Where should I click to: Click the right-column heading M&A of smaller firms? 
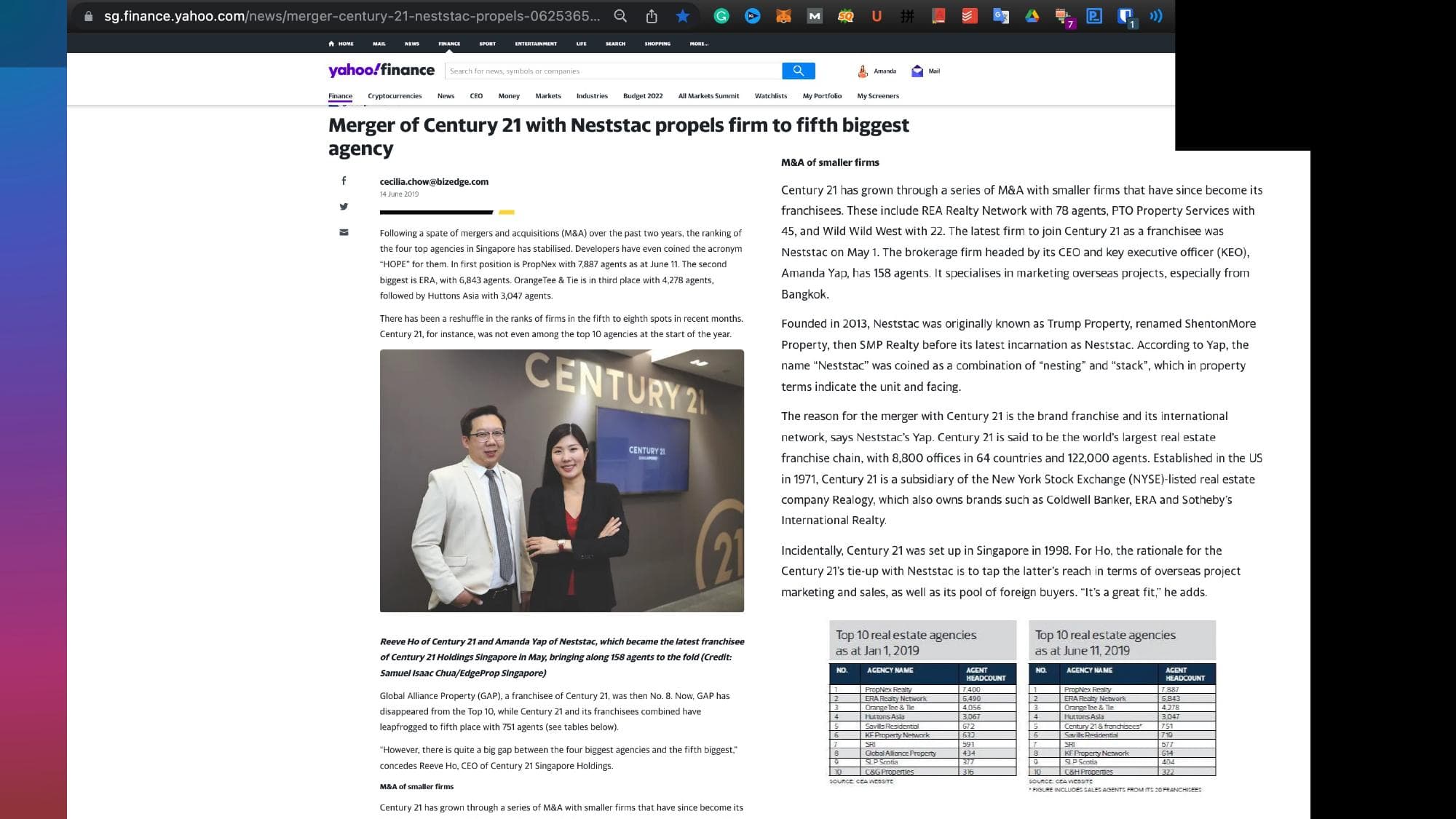coord(830,162)
